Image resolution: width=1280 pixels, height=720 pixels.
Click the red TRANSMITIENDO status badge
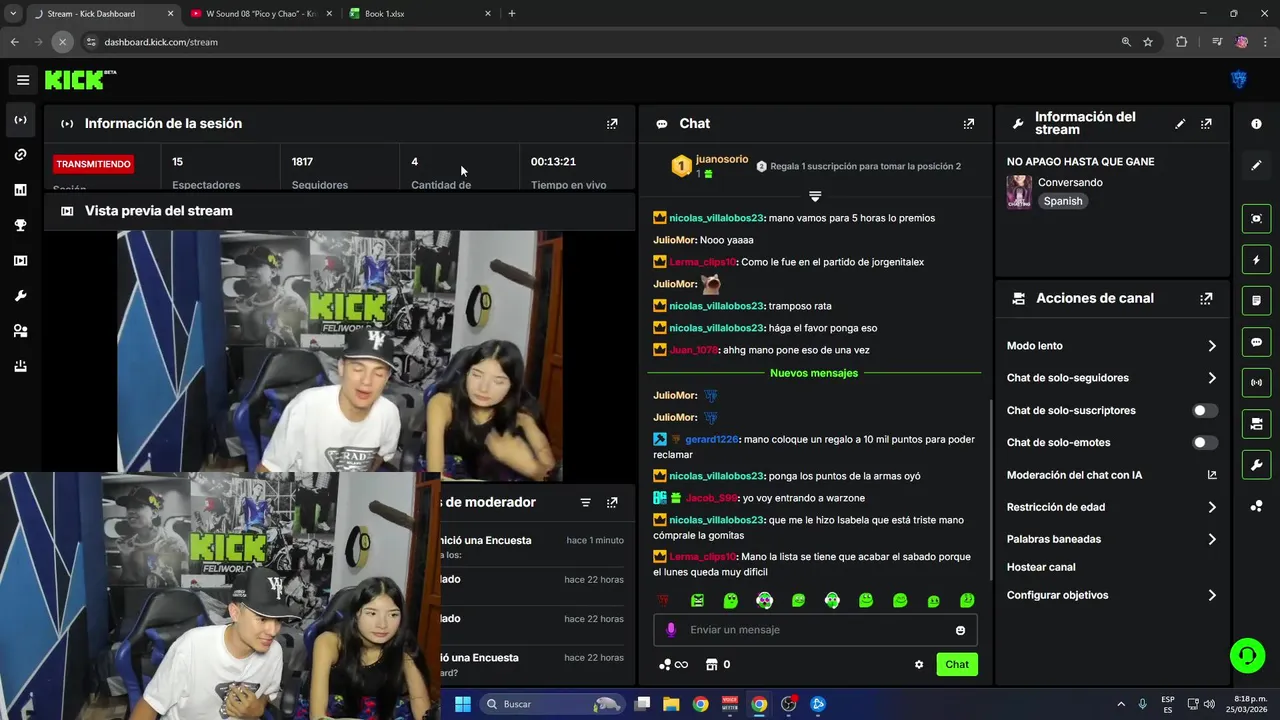pos(93,164)
